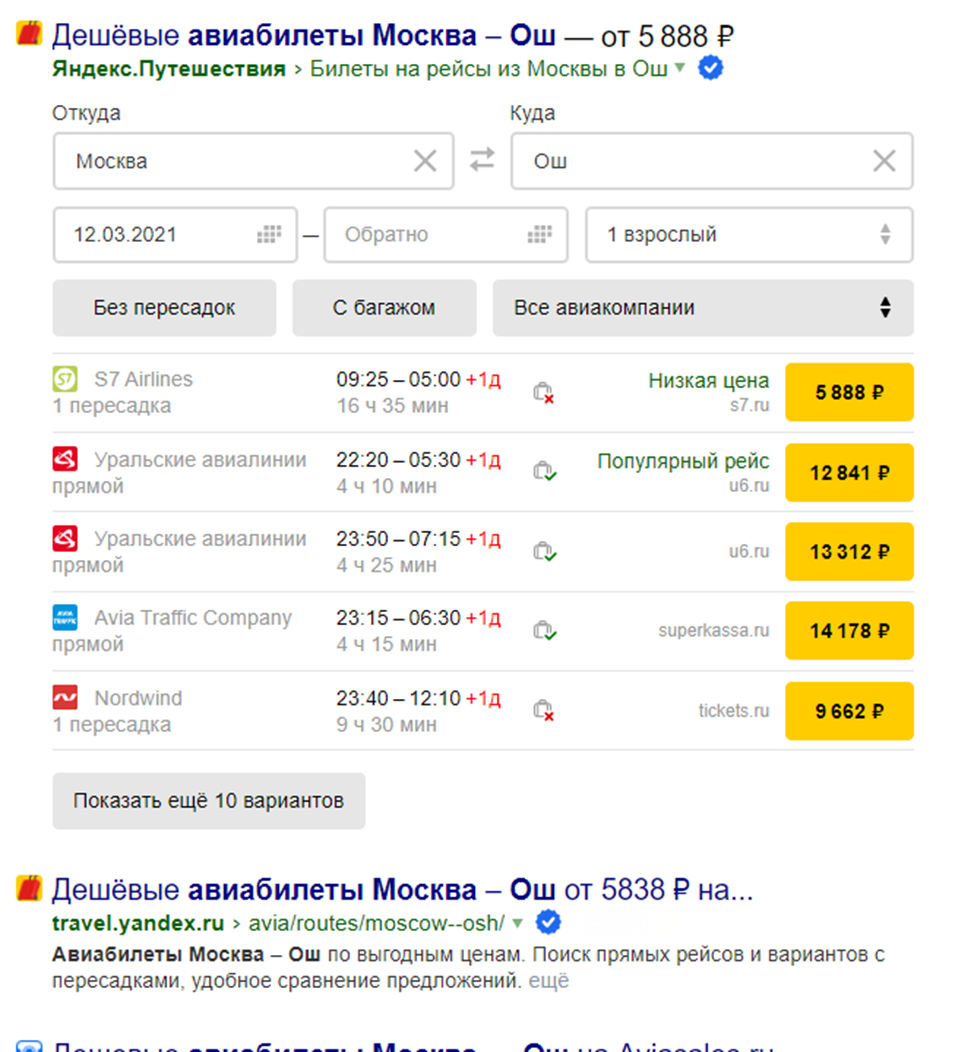The height and width of the screenshot is (1052, 974).
Task: Expand arrow after Билеты на рейсы breadcrumb
Action: point(680,69)
